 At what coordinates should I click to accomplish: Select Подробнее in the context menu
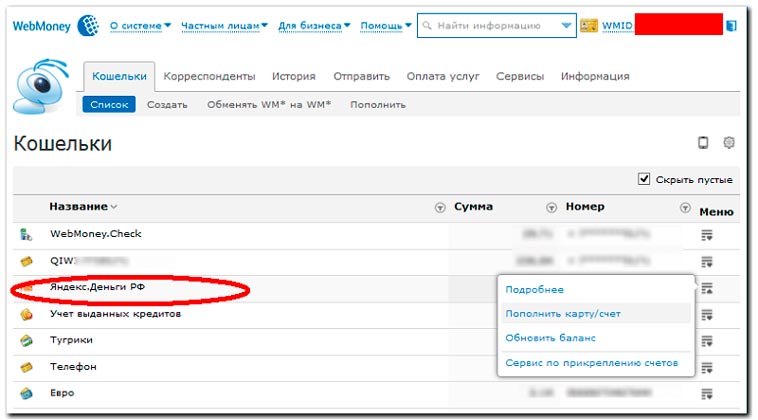(x=535, y=290)
